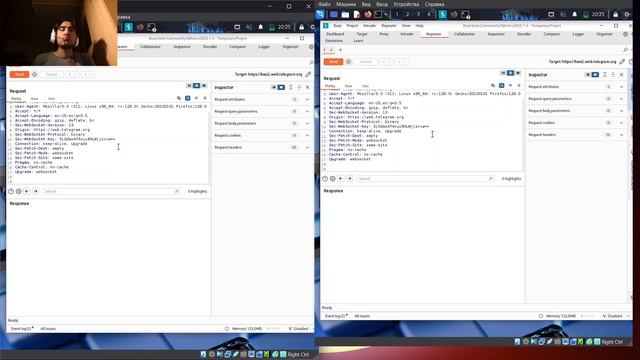Viewport: 640px width, 360px height.
Task: Toggle show newlines \n in left request editor
Action: (x=196, y=98)
